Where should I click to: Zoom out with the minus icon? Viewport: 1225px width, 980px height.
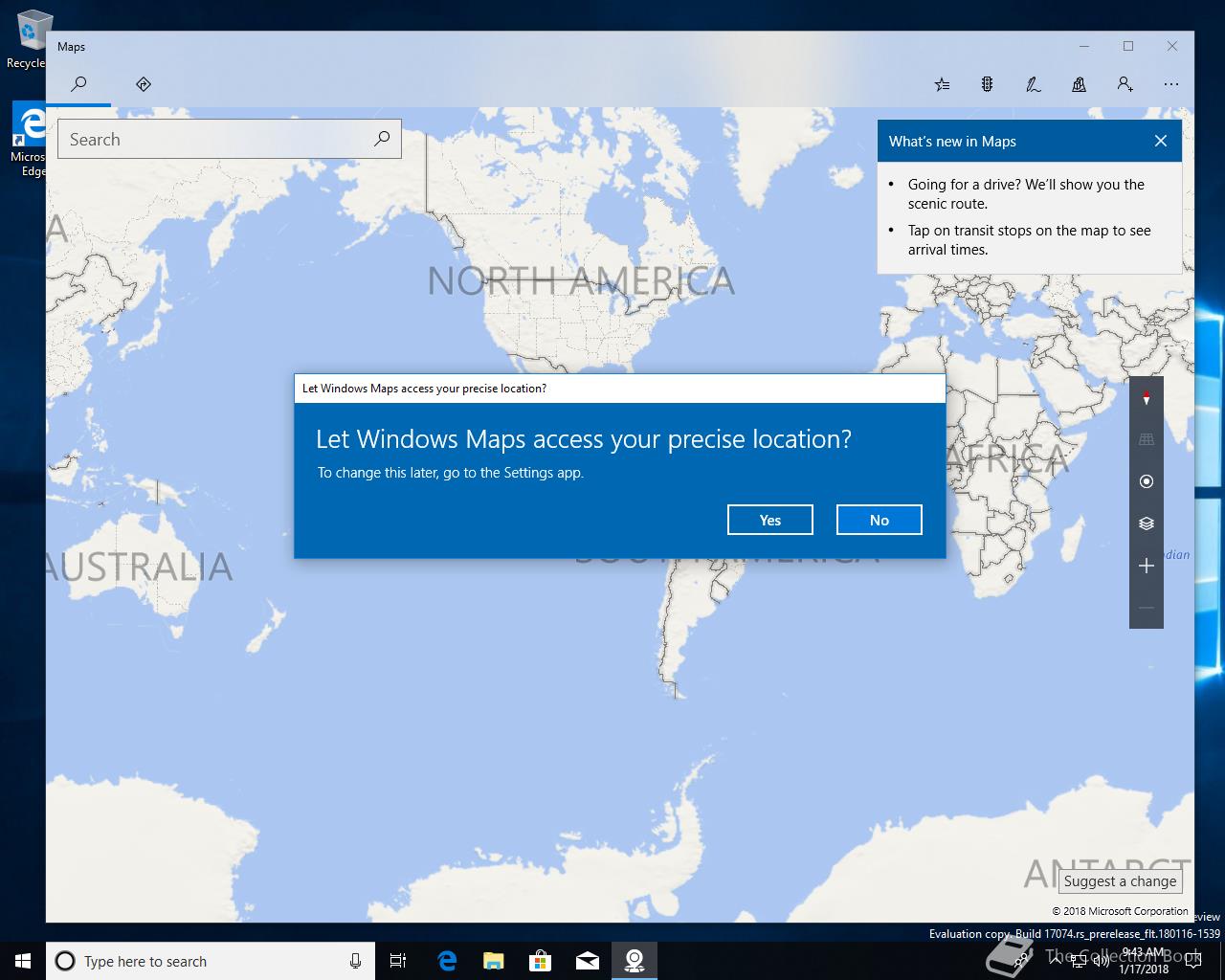point(1147,608)
